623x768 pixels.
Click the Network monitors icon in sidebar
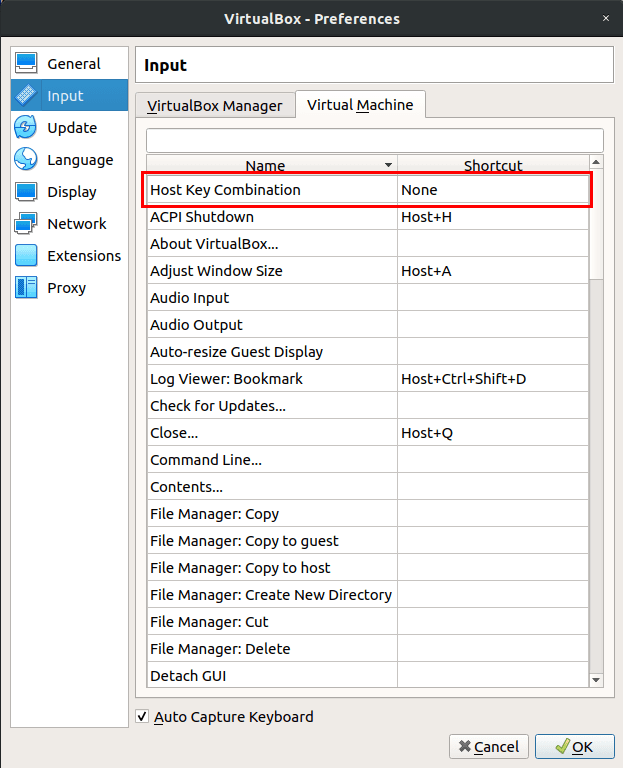(26, 223)
